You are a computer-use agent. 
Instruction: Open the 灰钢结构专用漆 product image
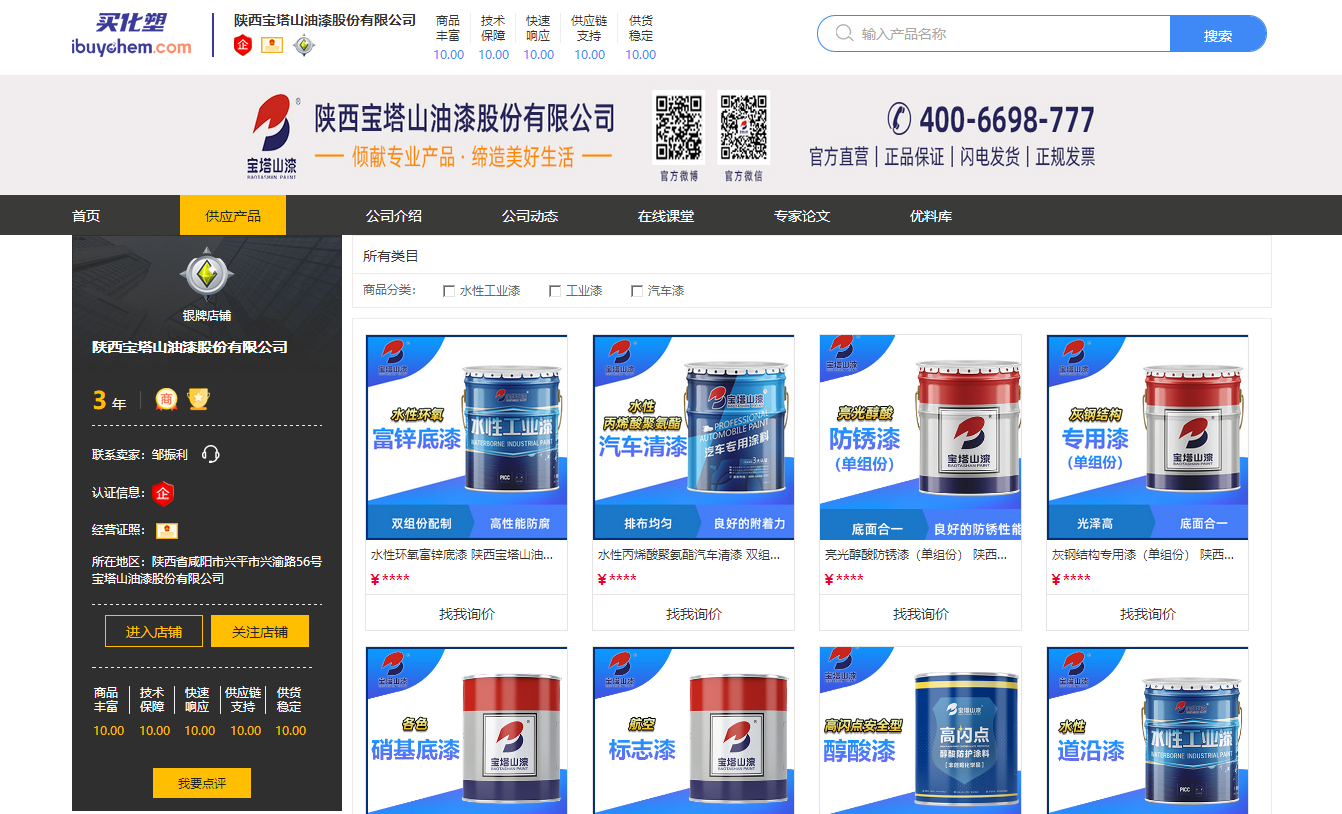(1148, 437)
